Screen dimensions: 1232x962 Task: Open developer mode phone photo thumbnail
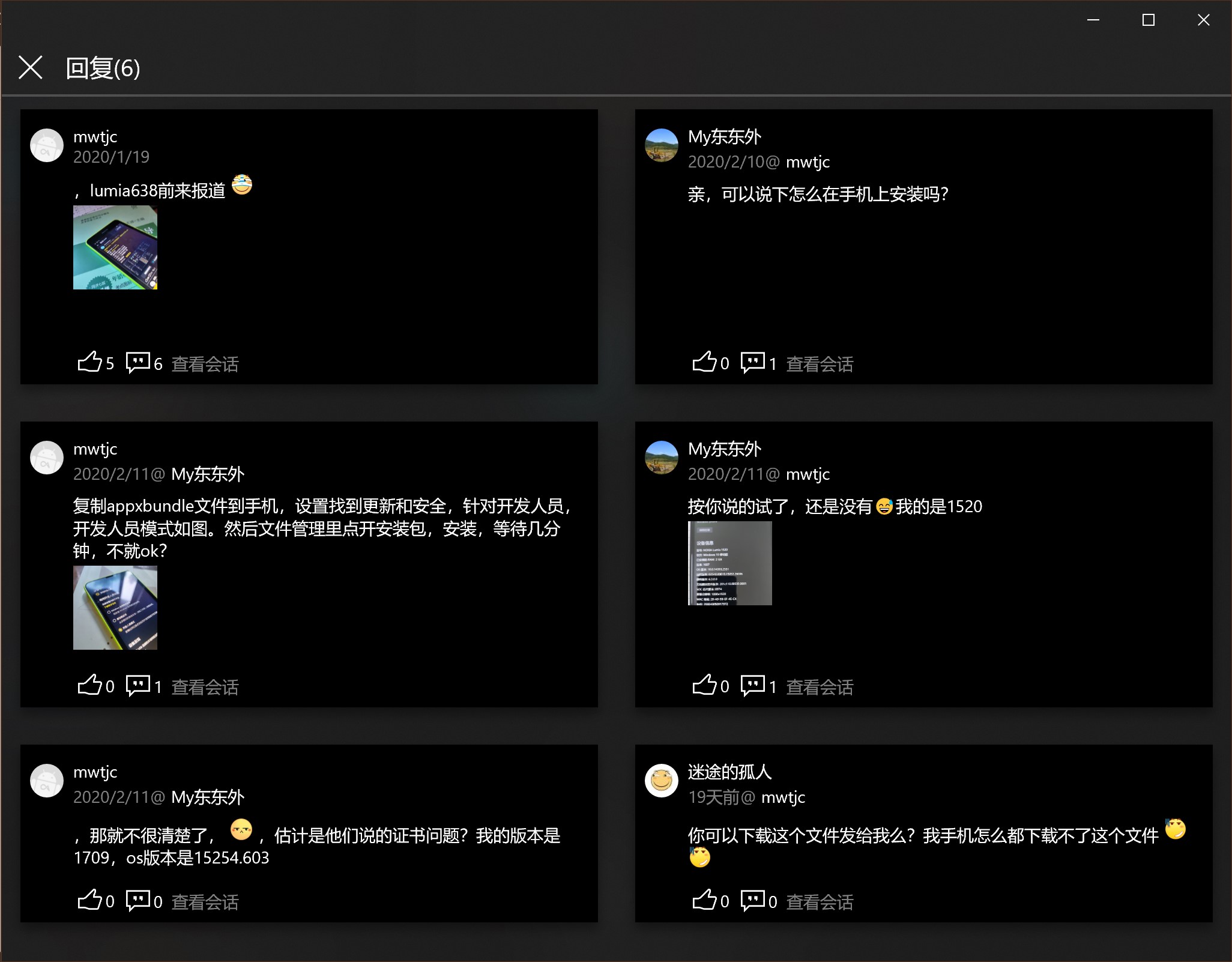click(x=115, y=608)
